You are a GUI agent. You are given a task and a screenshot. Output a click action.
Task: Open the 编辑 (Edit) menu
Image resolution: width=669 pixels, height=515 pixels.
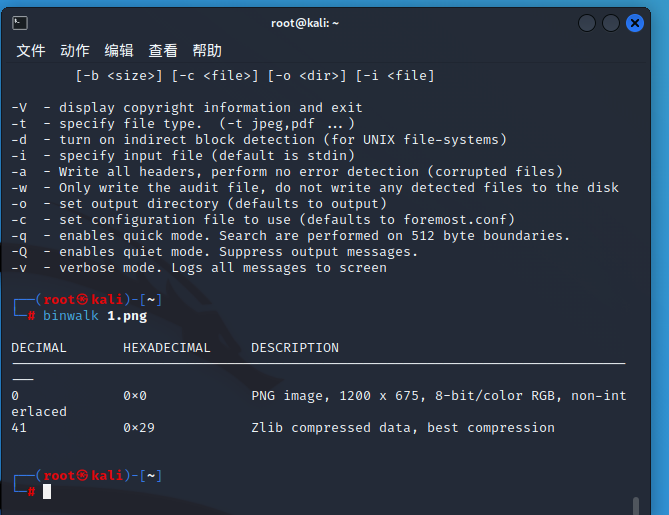pyautogui.click(x=119, y=51)
